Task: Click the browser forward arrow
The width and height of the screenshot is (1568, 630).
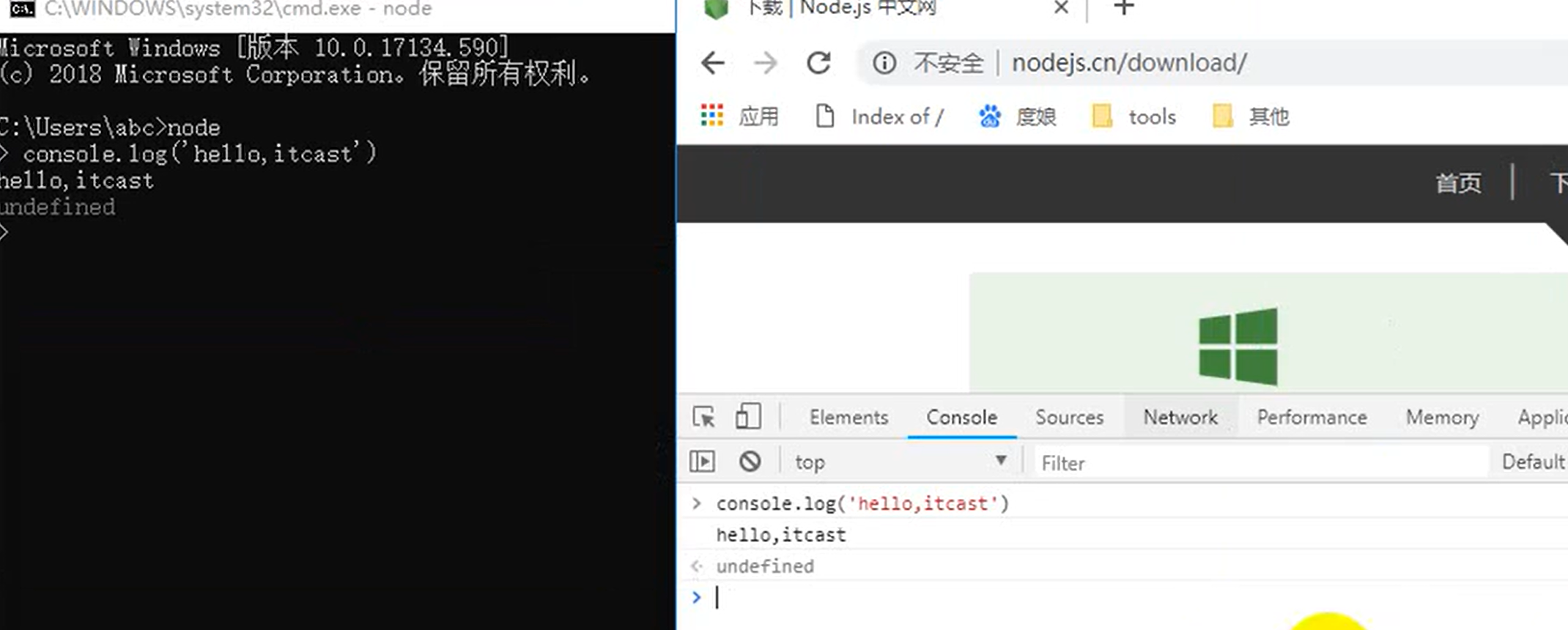Action: point(766,63)
